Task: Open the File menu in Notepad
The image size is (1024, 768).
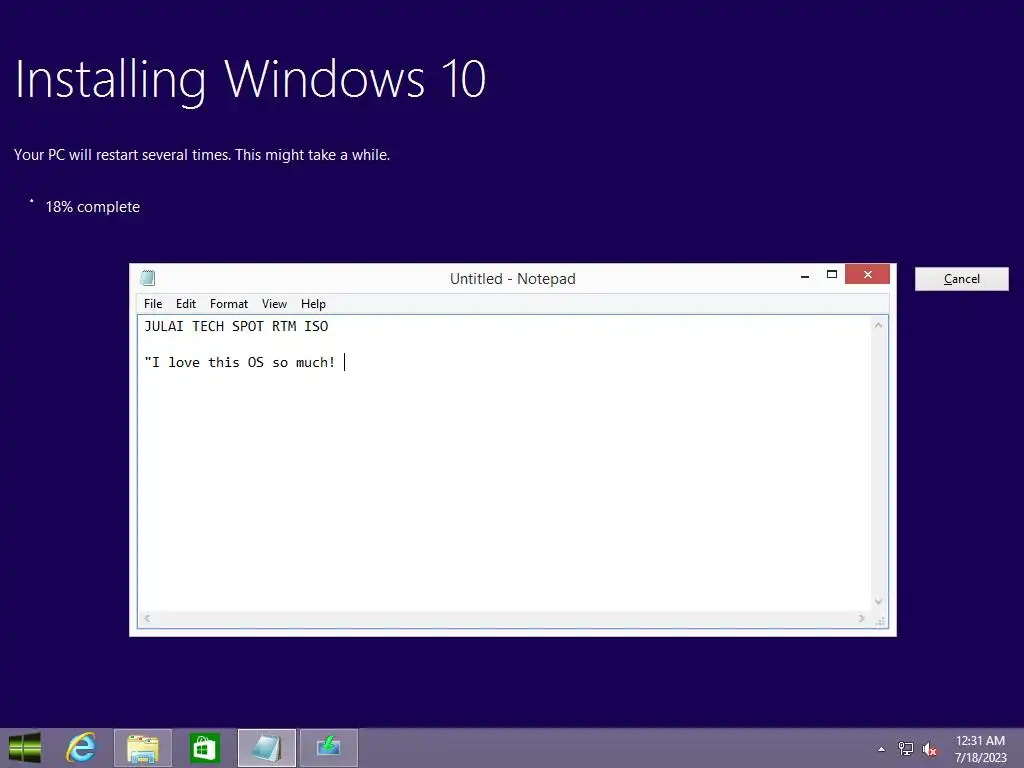Action: tap(153, 304)
